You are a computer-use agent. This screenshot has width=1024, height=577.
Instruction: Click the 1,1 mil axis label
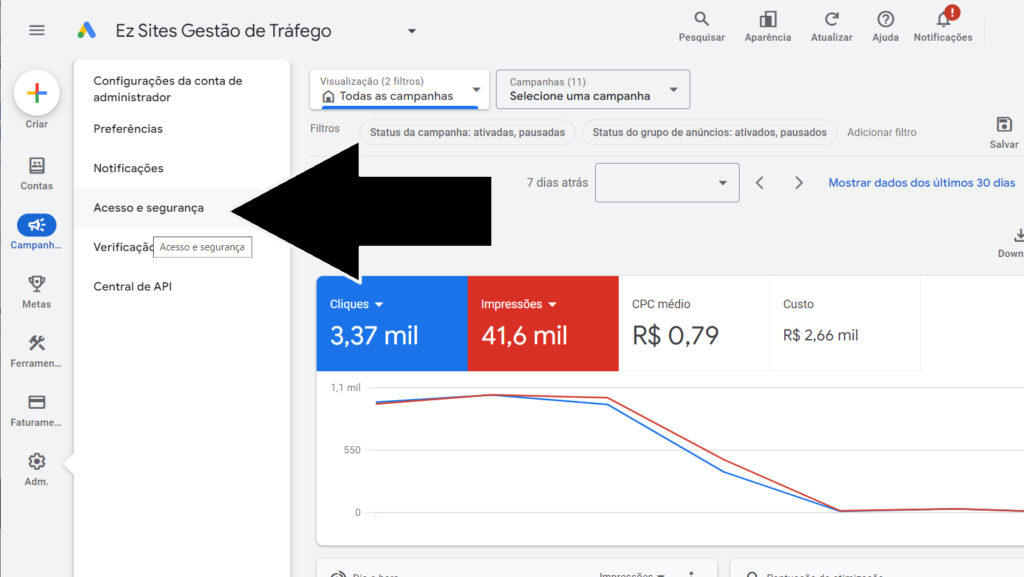tap(345, 388)
